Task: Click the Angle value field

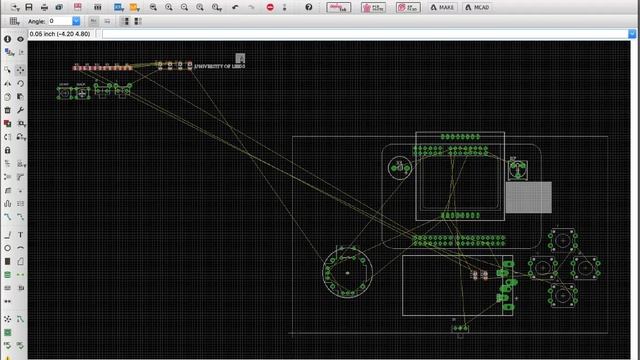Action: click(60, 21)
